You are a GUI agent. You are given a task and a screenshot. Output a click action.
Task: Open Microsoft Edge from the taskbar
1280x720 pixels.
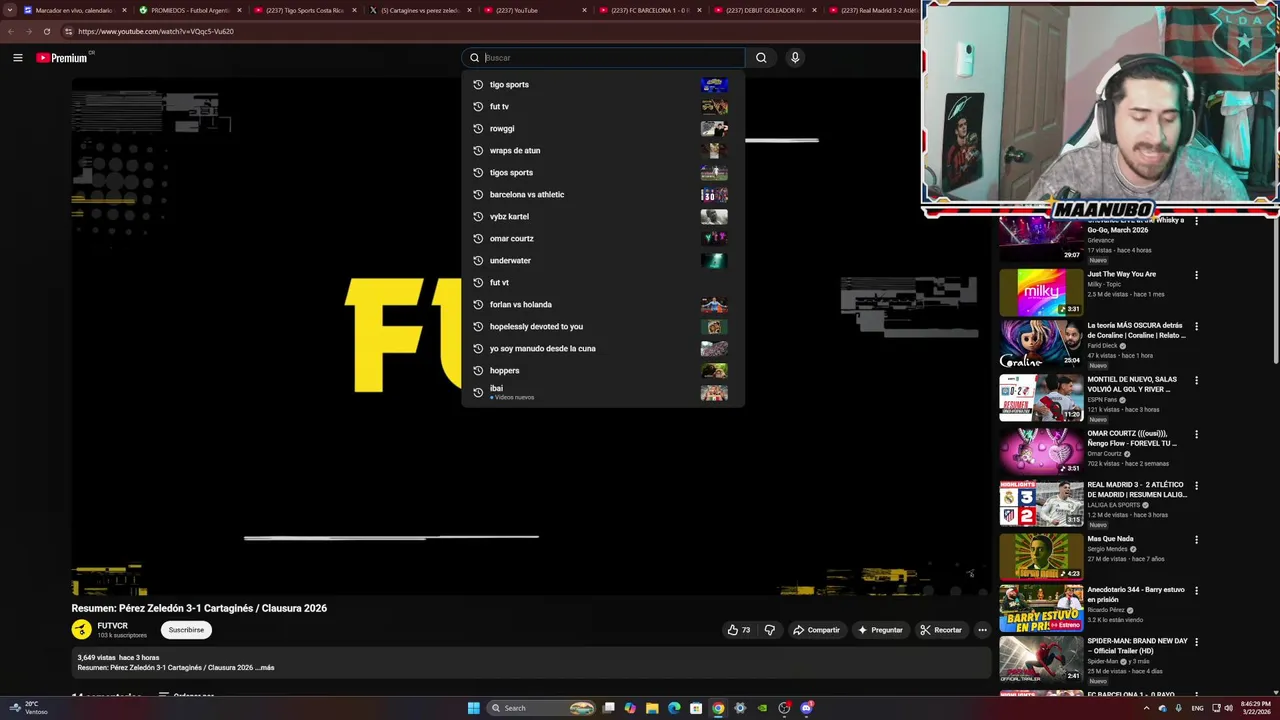click(x=674, y=708)
